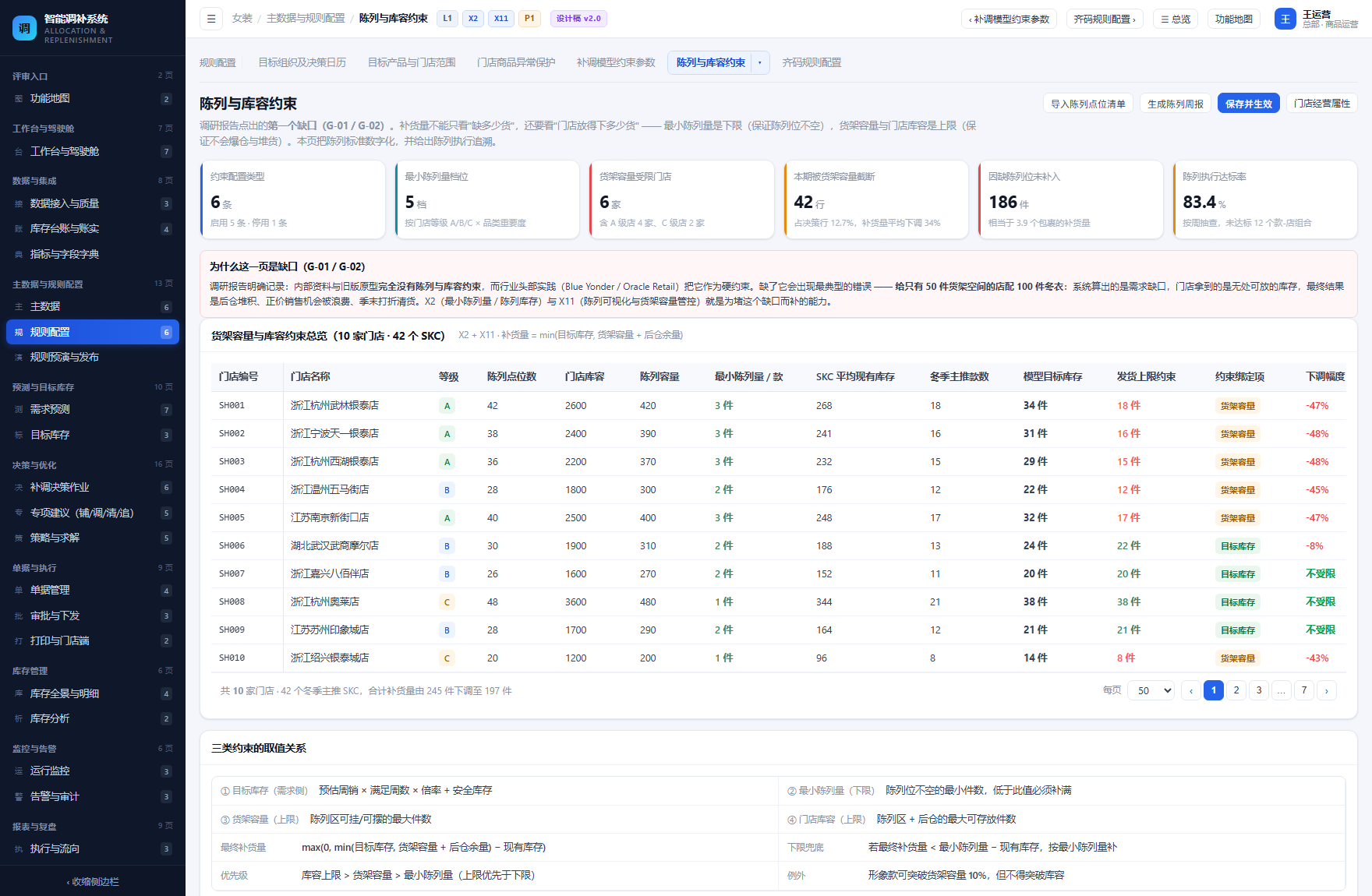Go to next page arrow in pagination

tap(1327, 690)
